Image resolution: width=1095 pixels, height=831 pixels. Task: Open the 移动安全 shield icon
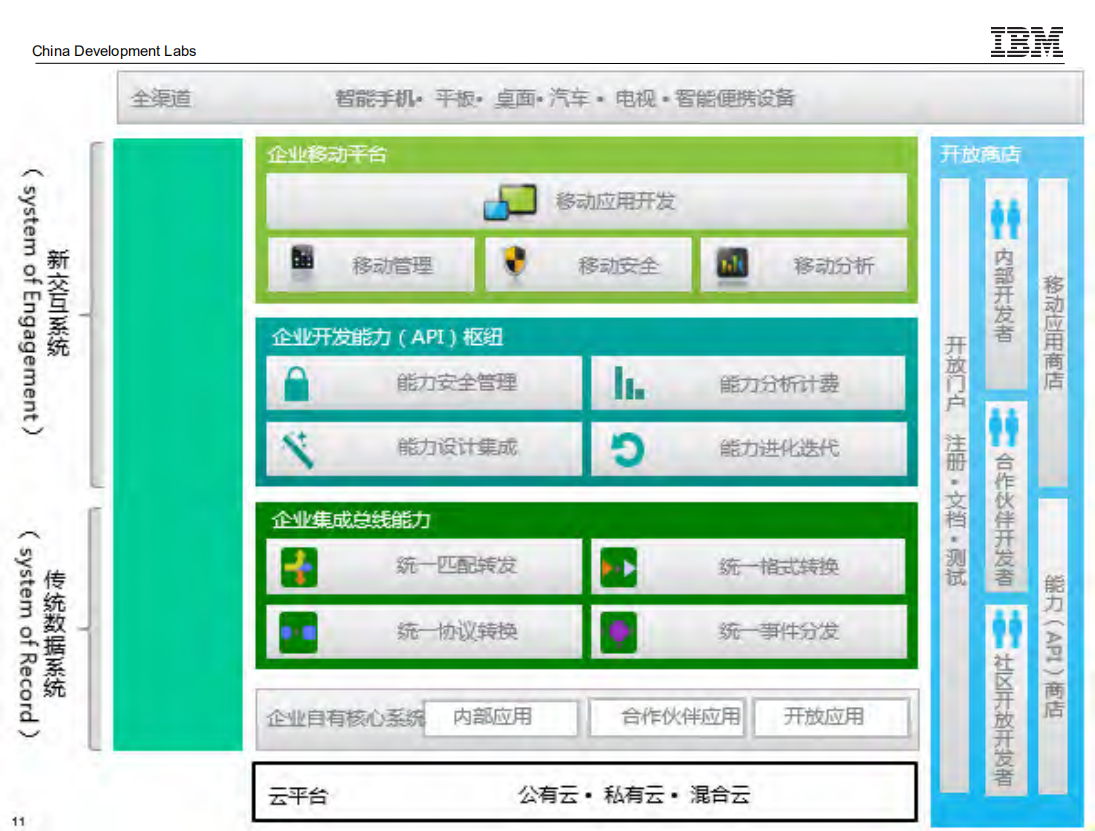click(517, 264)
